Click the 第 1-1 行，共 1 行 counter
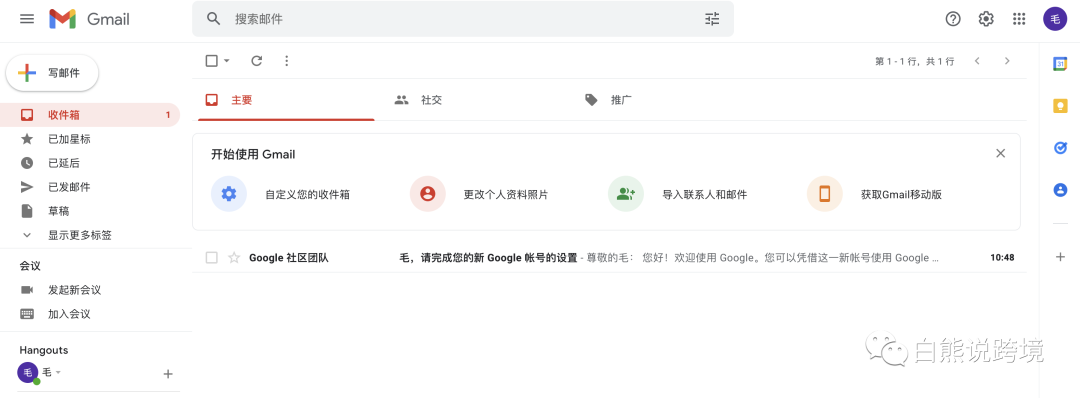Image resolution: width=1080 pixels, height=398 pixels. (915, 61)
